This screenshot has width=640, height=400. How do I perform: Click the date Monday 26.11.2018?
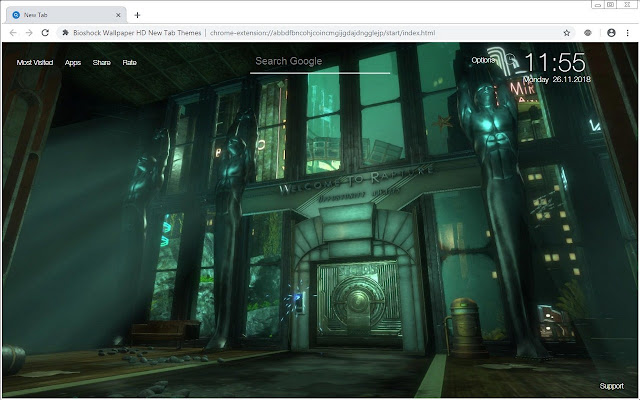coord(557,79)
